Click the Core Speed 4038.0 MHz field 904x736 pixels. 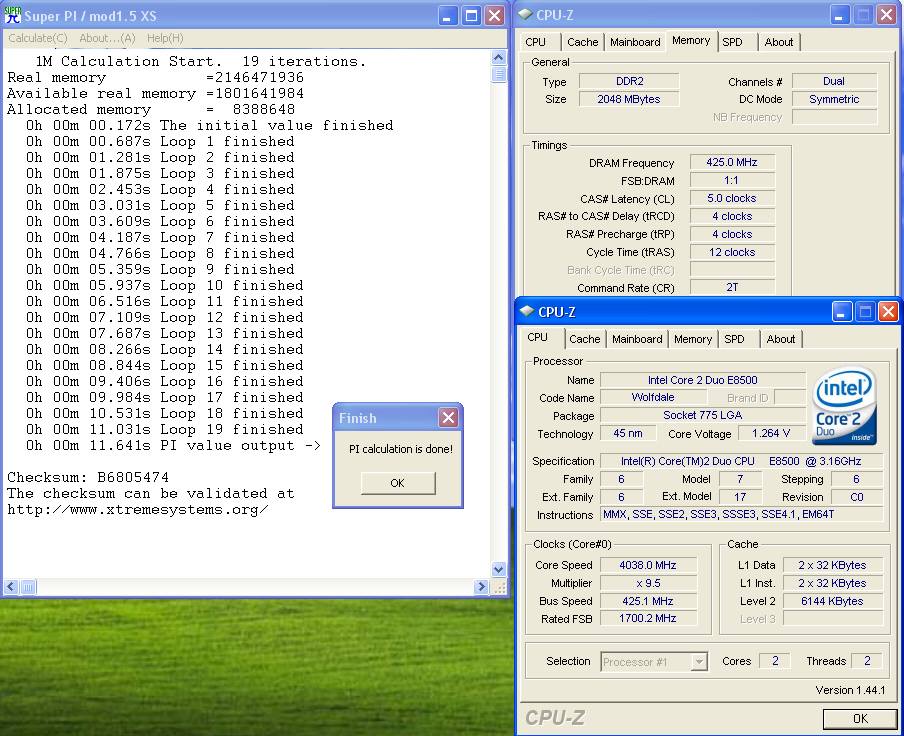(648, 565)
